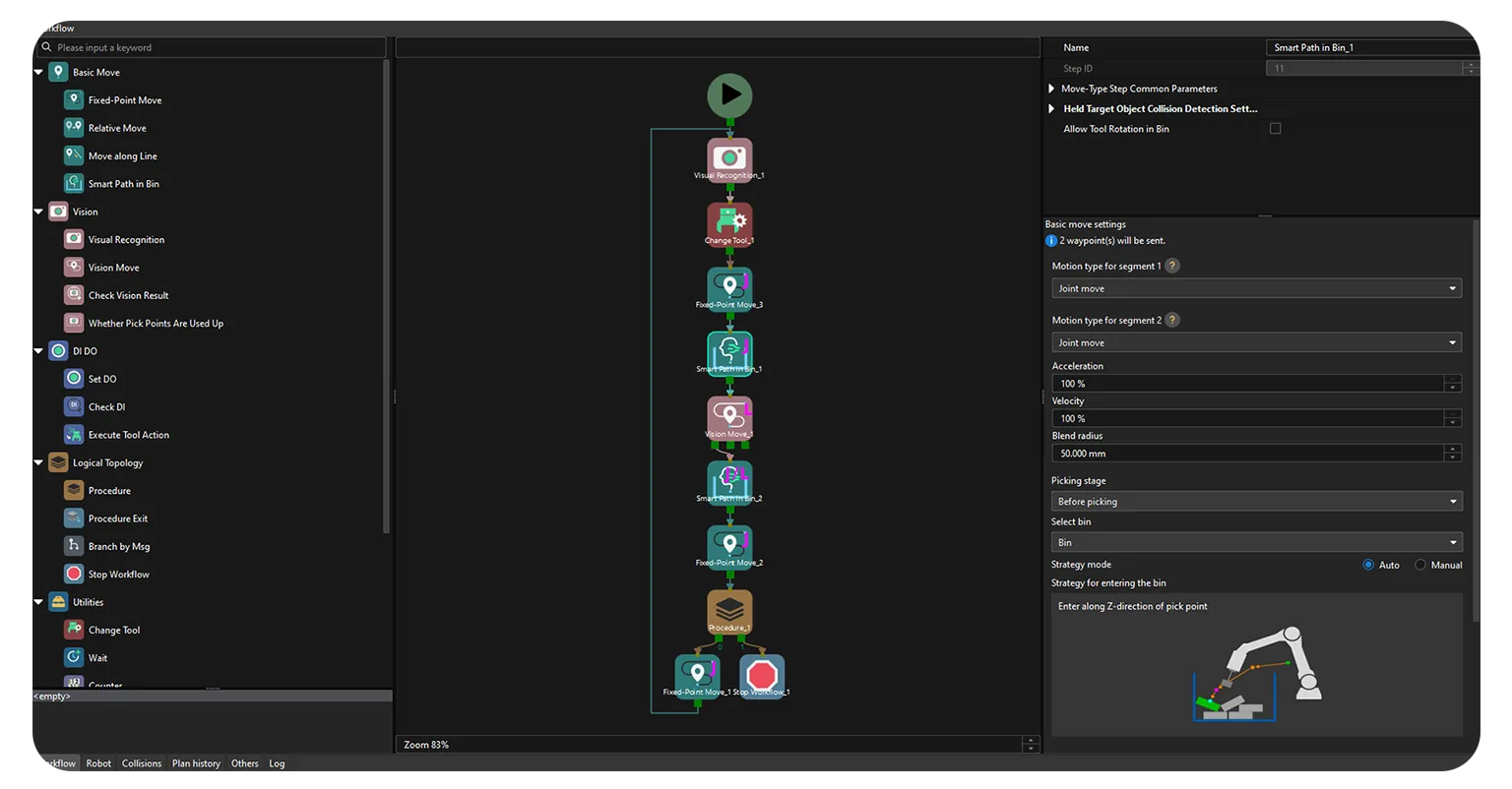Select the Visual Recognition_1 node in workflow
The height and width of the screenshot is (789, 1512).
pyautogui.click(x=729, y=158)
